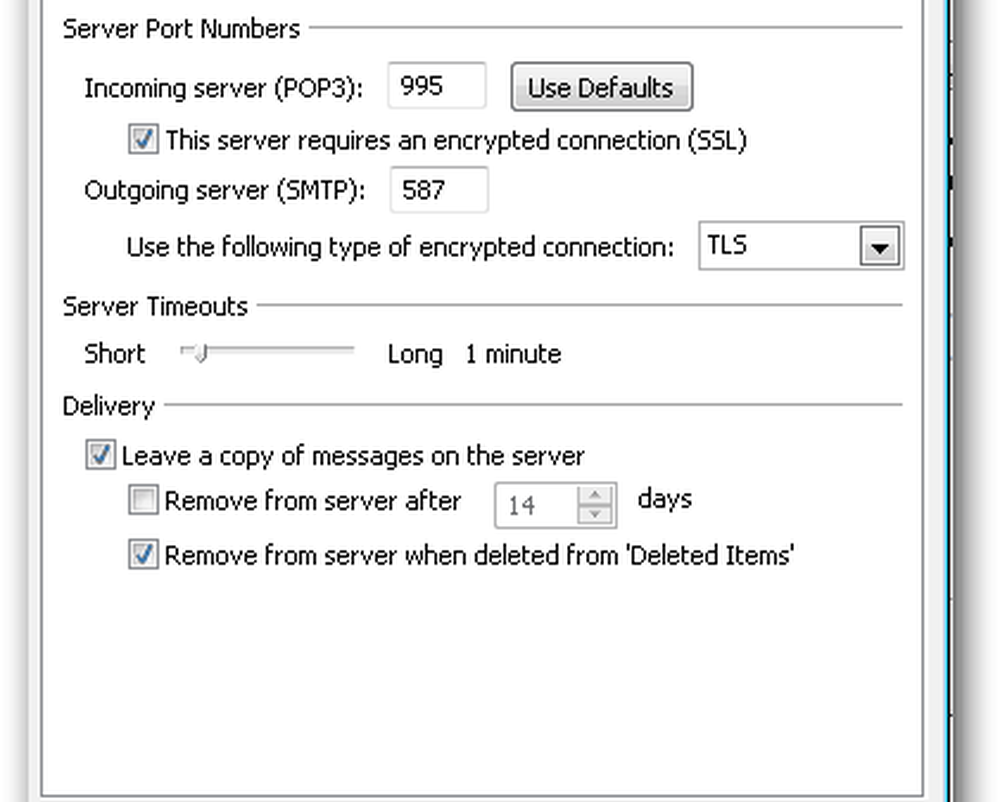Click the 'Use the following type' label
The image size is (1000, 802).
pyautogui.click(x=400, y=247)
